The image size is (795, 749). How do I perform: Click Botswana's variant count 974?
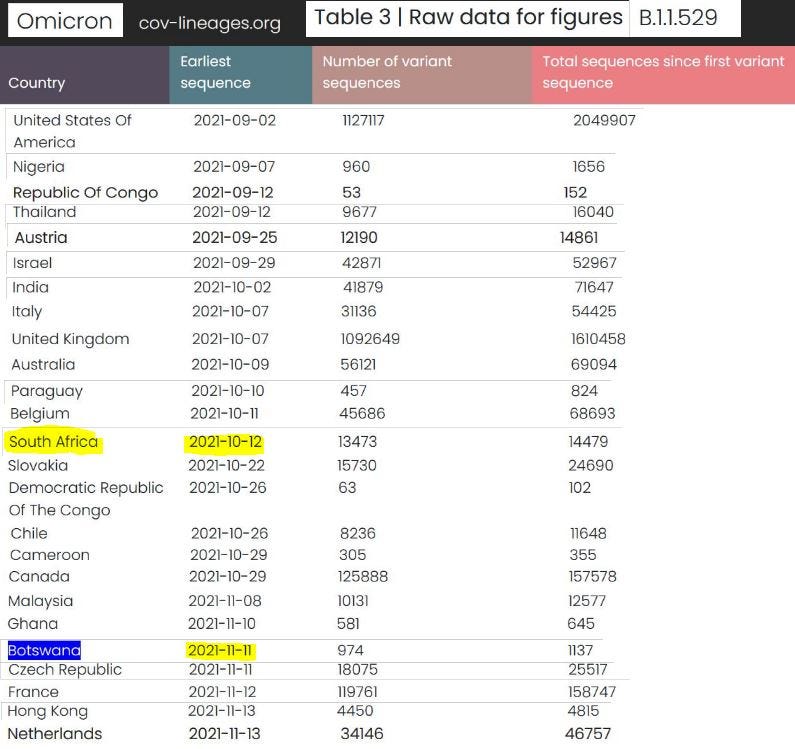coord(350,651)
